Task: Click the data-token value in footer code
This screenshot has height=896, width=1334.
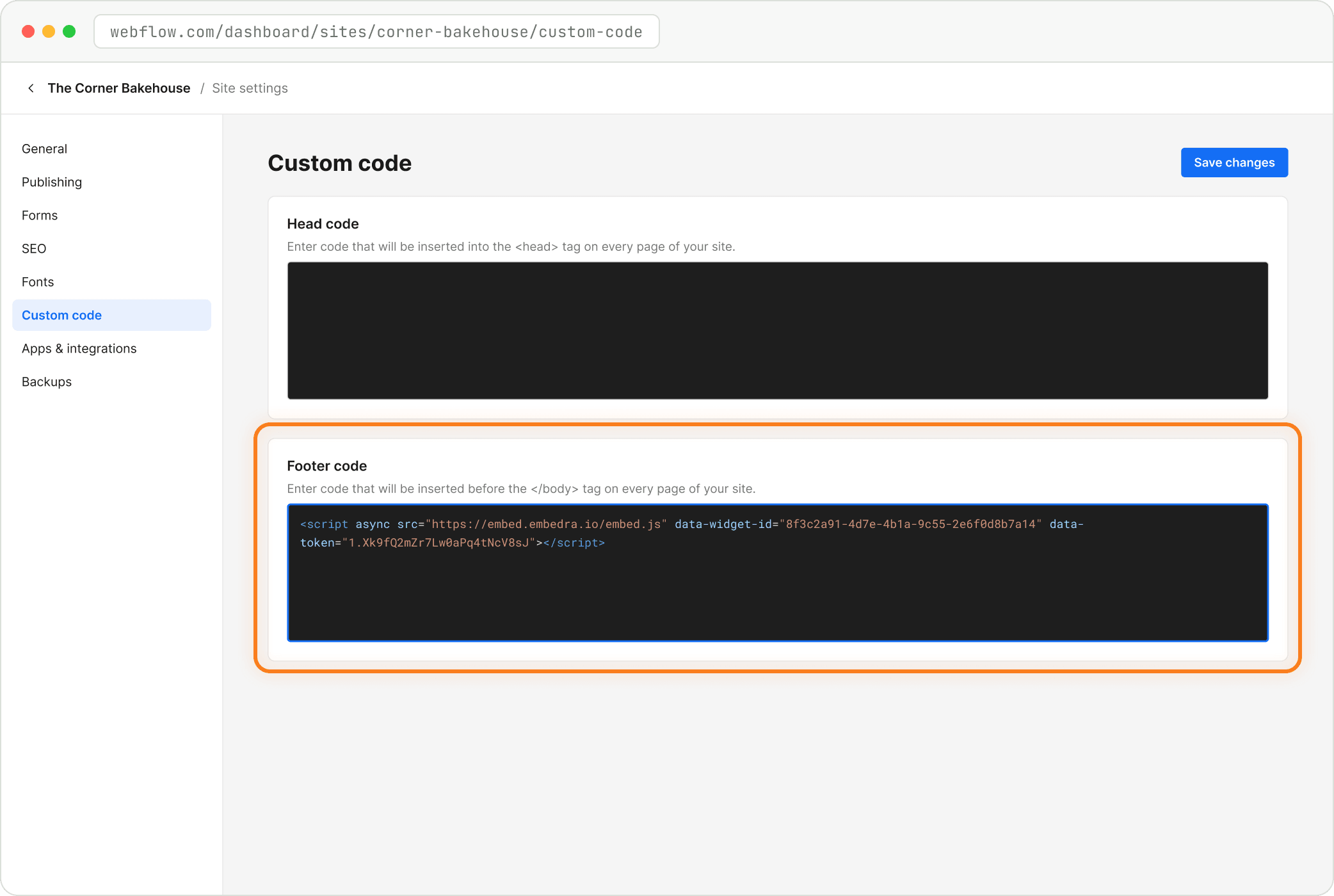Action: pyautogui.click(x=438, y=543)
